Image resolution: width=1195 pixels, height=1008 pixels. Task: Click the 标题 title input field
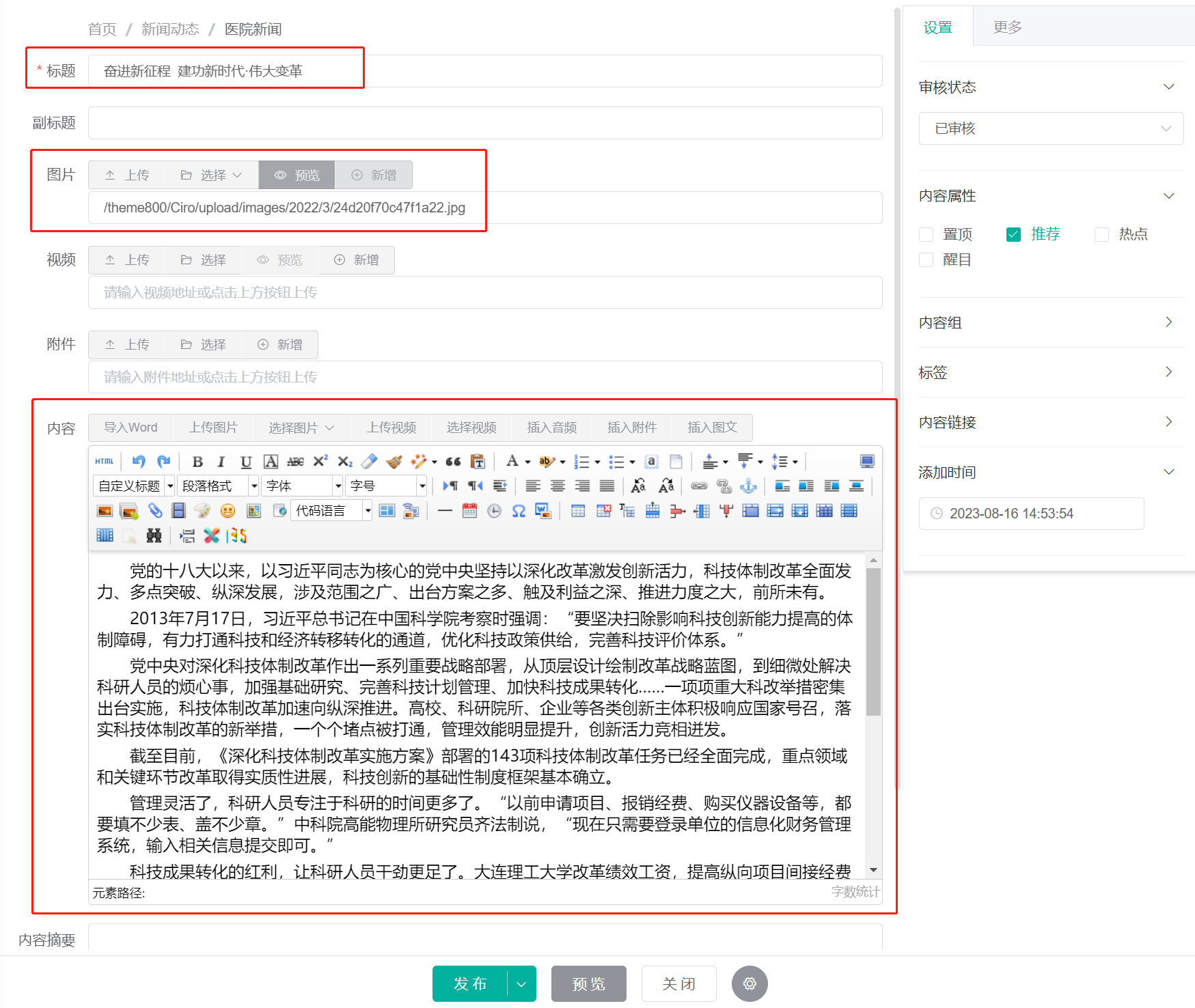pyautogui.click(x=225, y=70)
